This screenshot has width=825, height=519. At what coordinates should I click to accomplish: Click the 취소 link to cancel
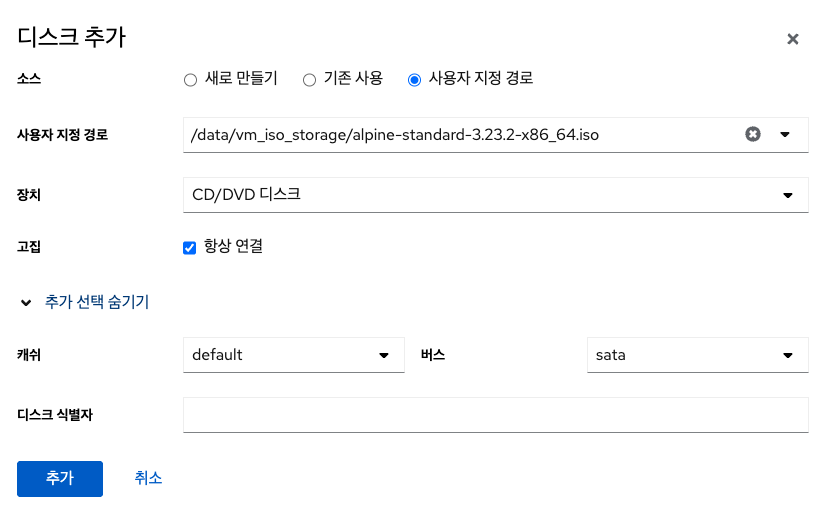pos(148,478)
